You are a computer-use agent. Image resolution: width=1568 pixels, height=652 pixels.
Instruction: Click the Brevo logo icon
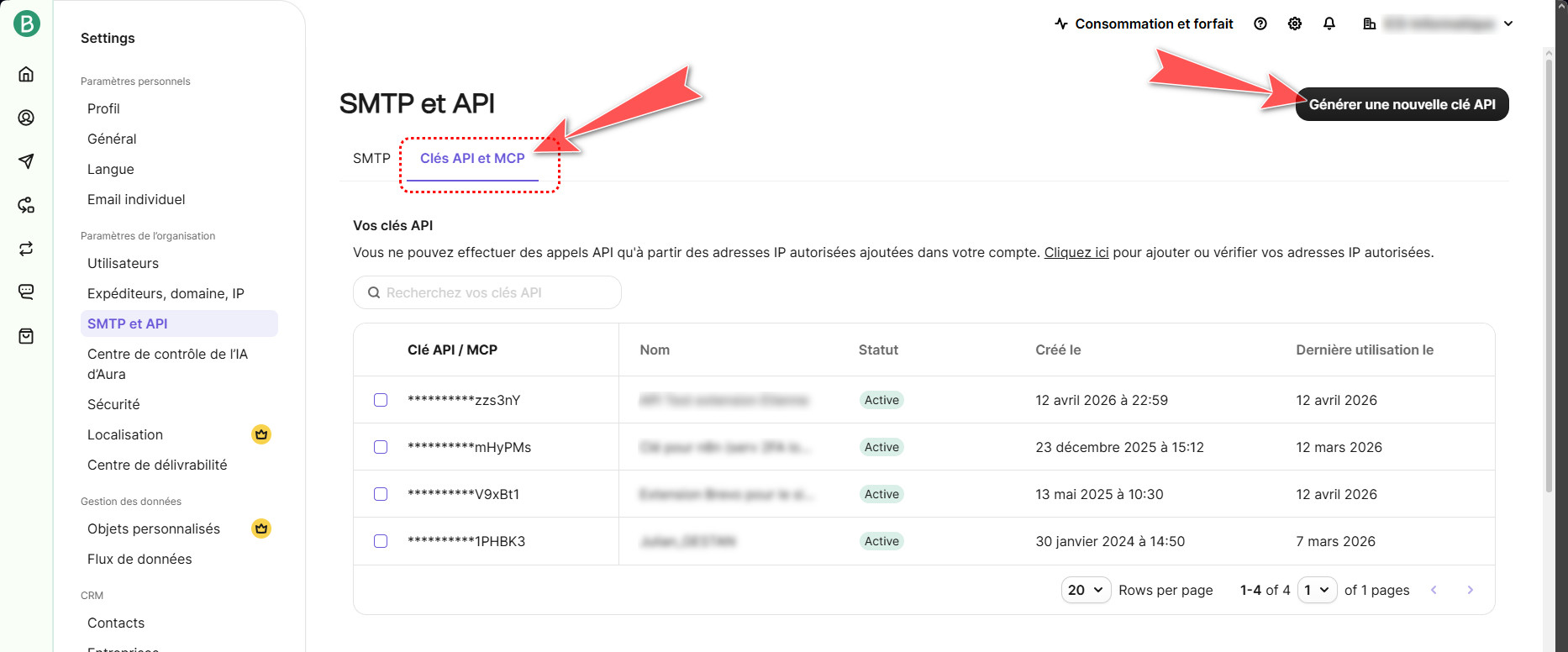click(x=27, y=24)
